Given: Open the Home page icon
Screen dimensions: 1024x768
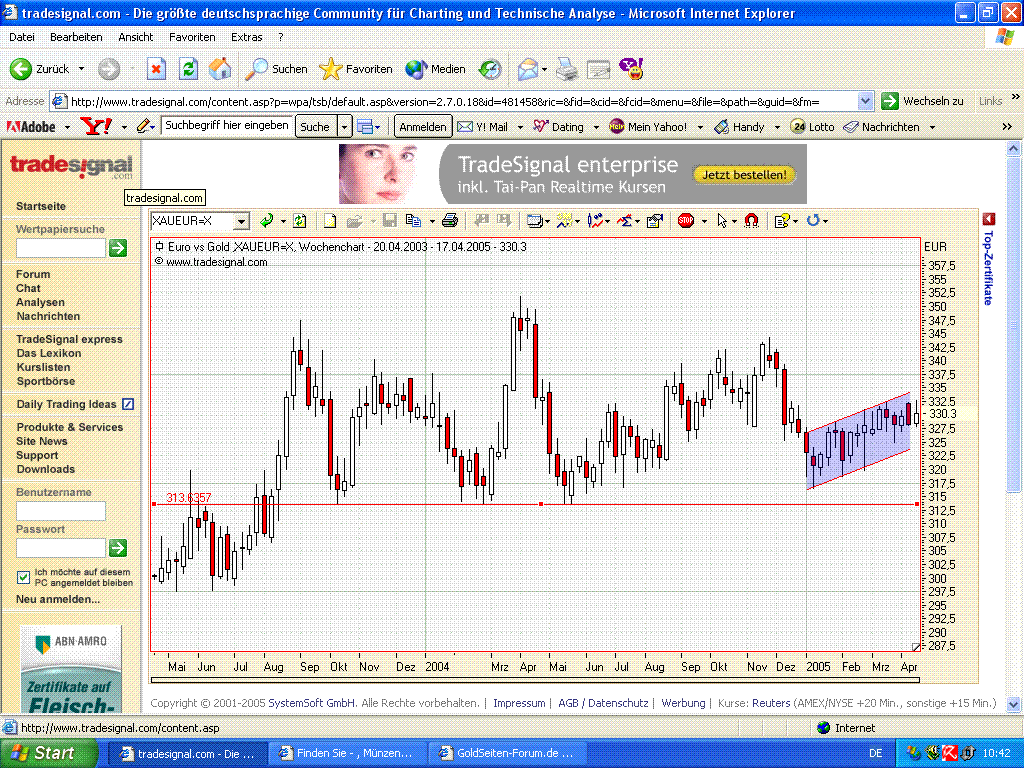Looking at the screenshot, I should point(220,69).
